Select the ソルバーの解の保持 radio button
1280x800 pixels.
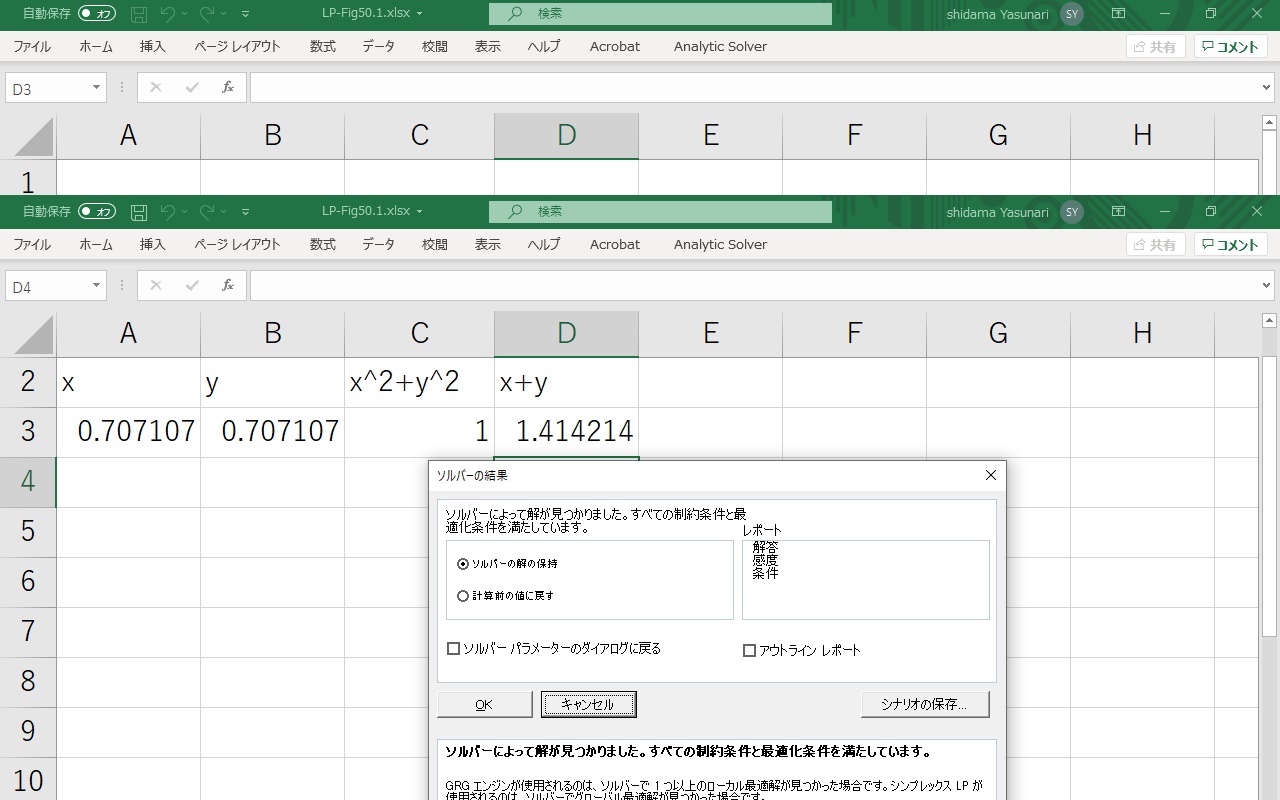[x=463, y=564]
